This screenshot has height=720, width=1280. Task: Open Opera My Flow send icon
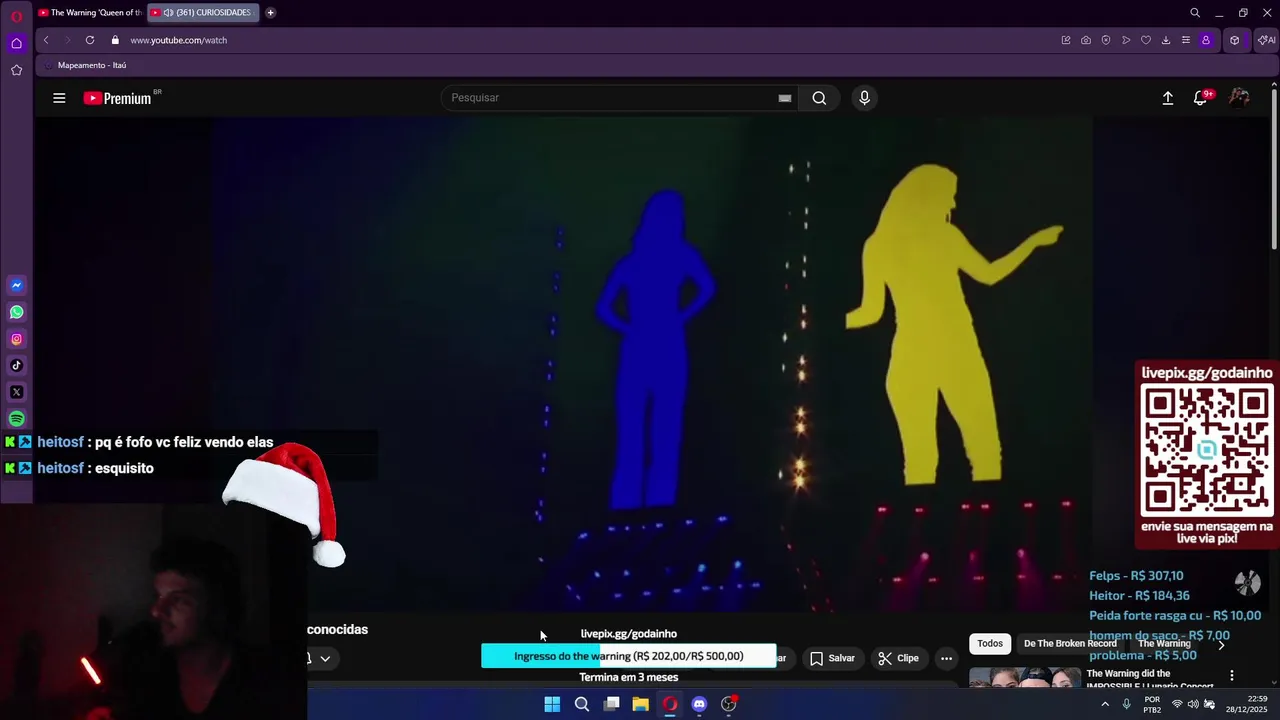click(1126, 40)
